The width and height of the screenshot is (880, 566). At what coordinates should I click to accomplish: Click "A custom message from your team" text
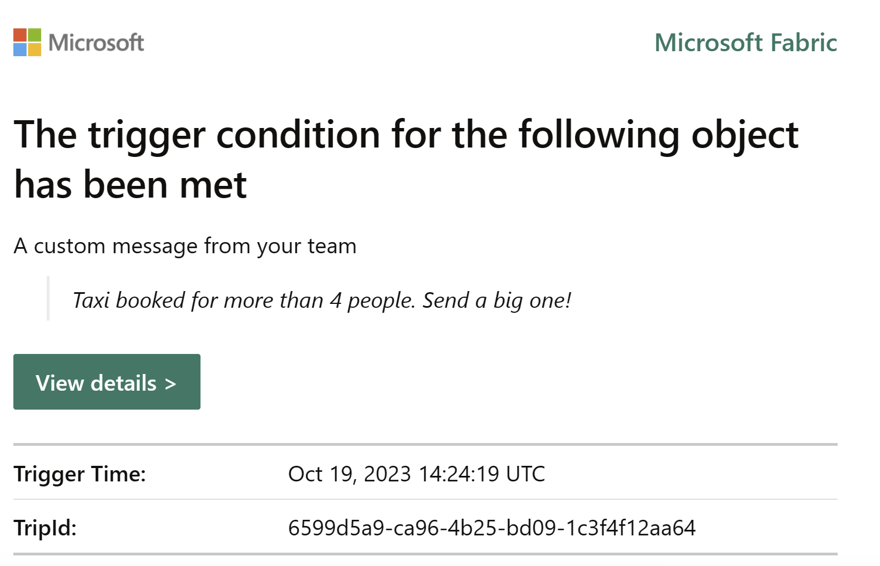coord(185,246)
